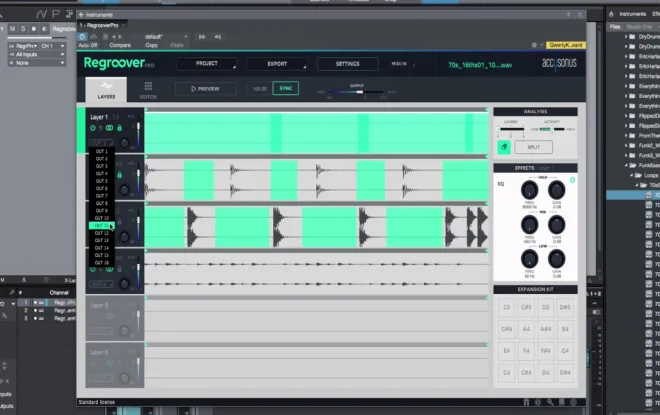The height and width of the screenshot is (415, 660).
Task: Adjust the OUTPUT level slider
Action: pos(359,92)
